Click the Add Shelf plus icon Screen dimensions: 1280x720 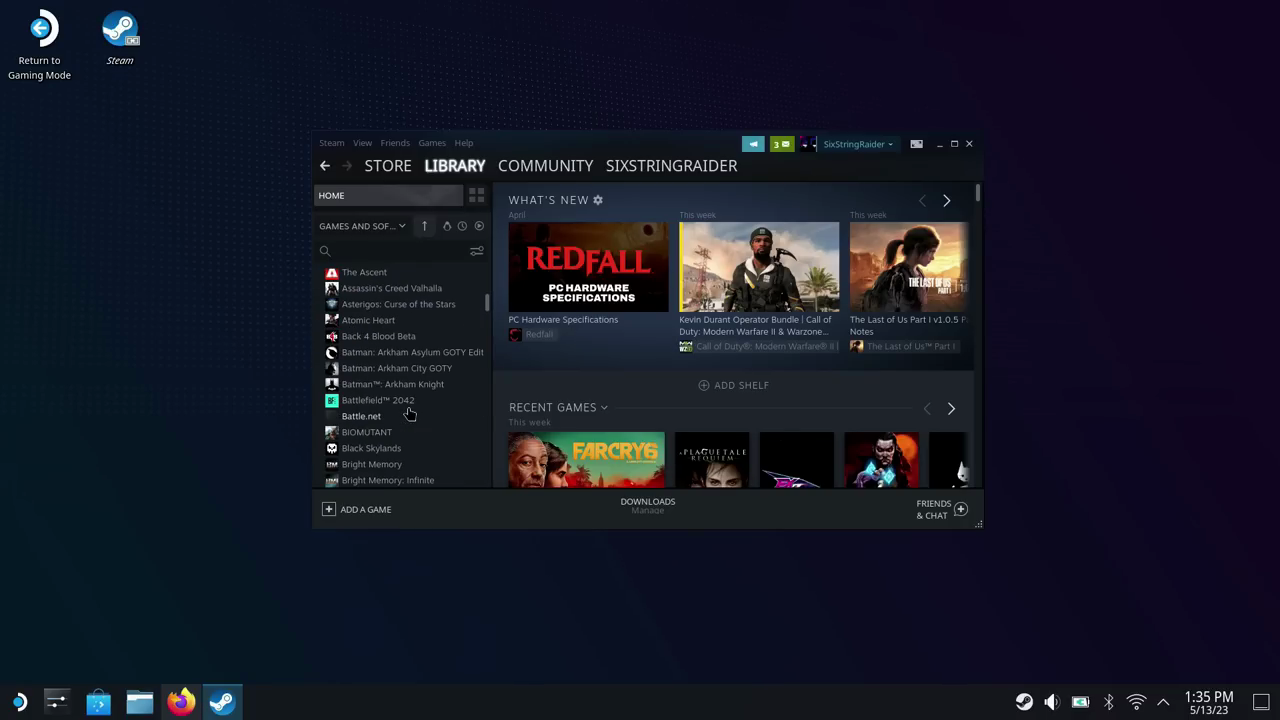(704, 385)
